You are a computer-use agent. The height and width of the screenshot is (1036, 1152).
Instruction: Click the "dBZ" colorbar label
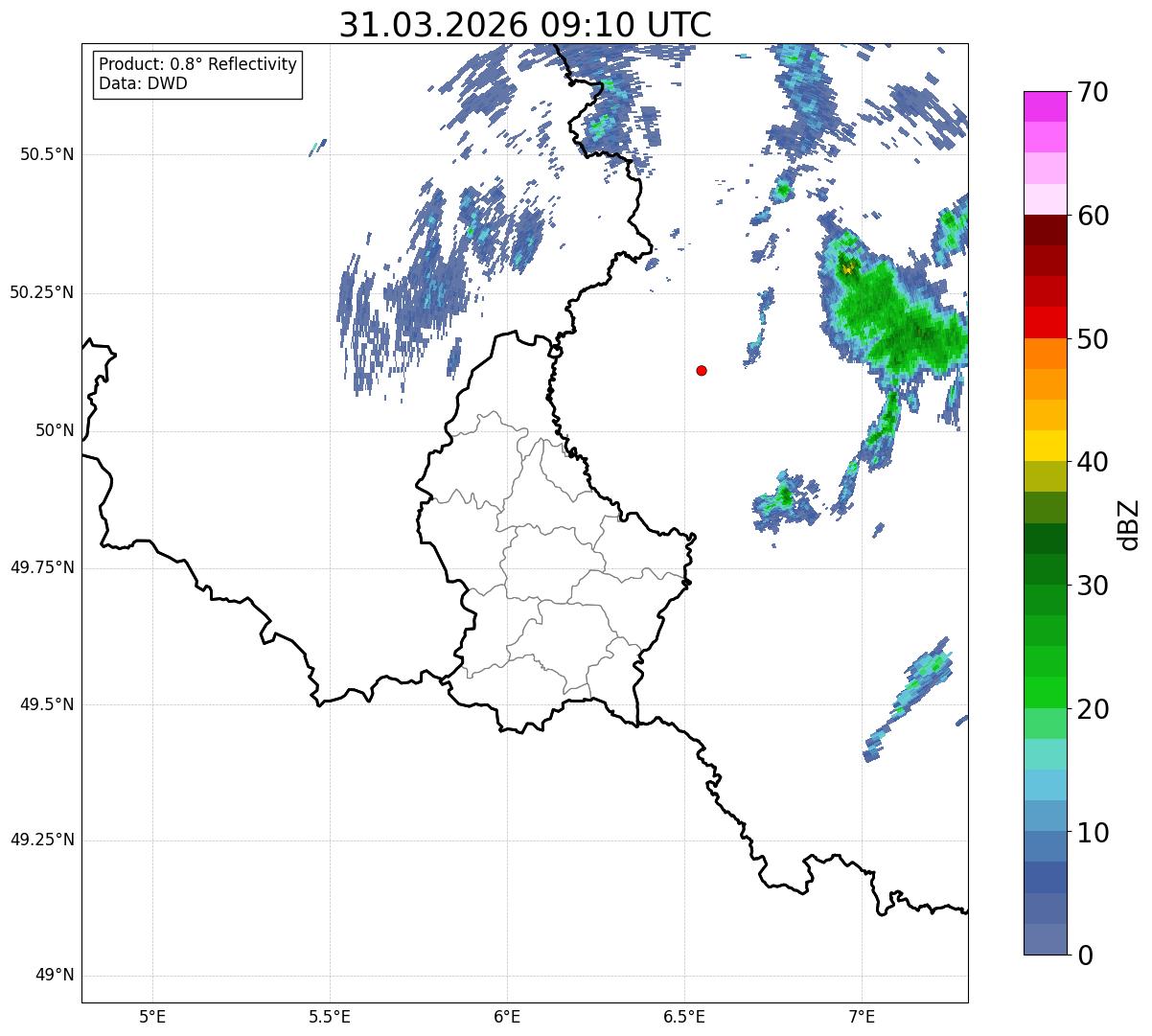[x=1128, y=523]
